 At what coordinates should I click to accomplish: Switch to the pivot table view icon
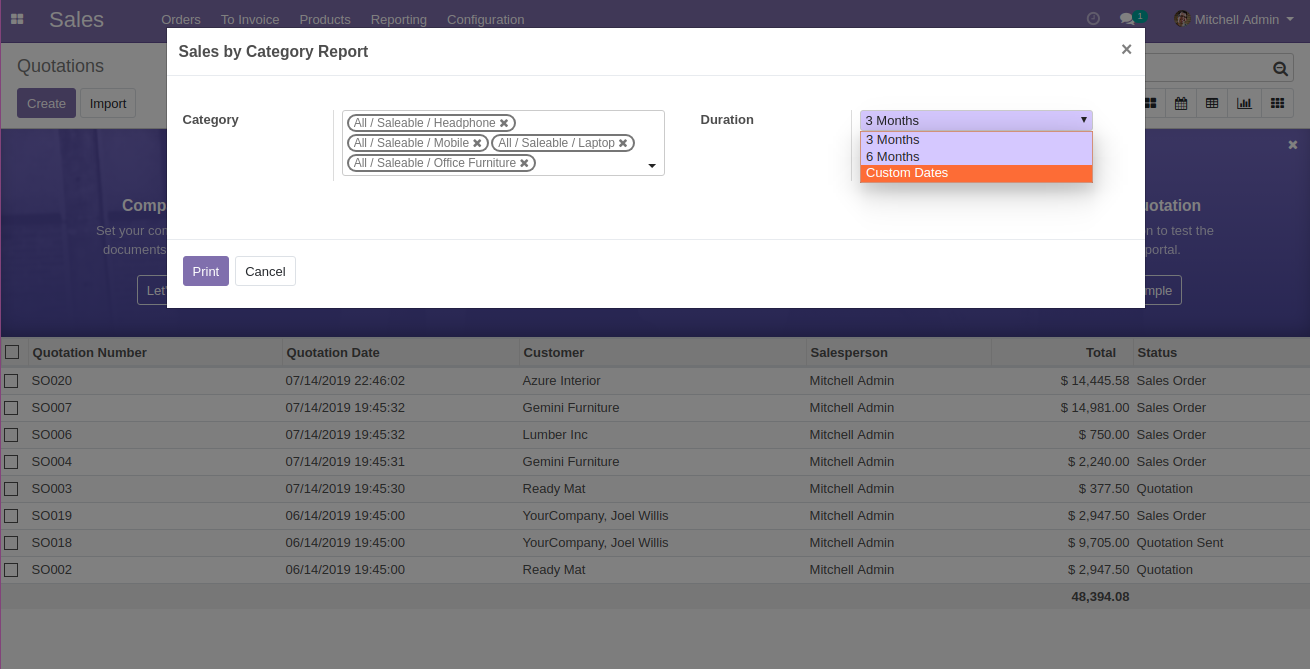[x=1212, y=103]
